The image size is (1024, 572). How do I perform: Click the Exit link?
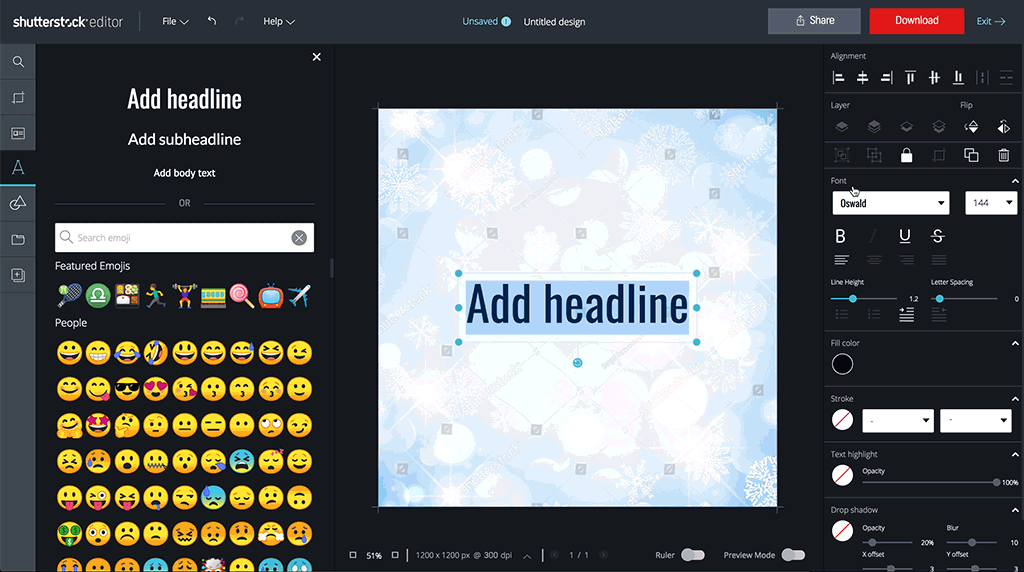[x=991, y=22]
